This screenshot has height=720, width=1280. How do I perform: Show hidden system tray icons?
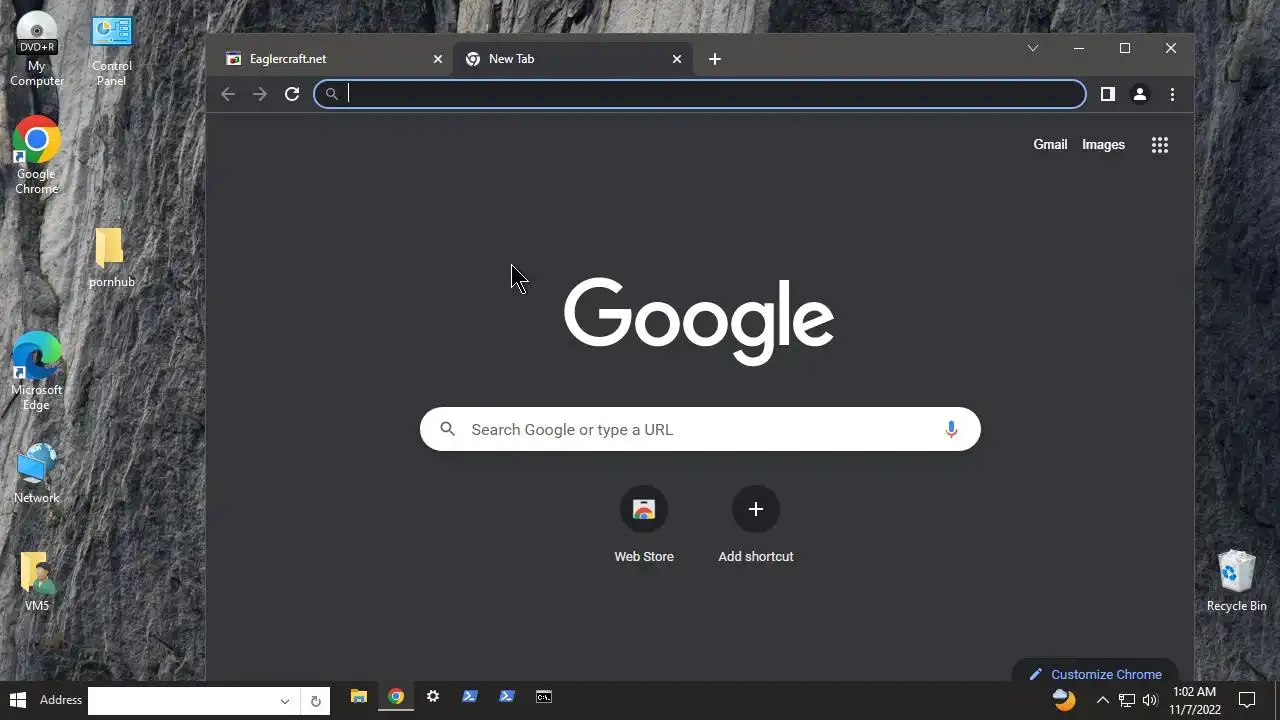[1103, 700]
